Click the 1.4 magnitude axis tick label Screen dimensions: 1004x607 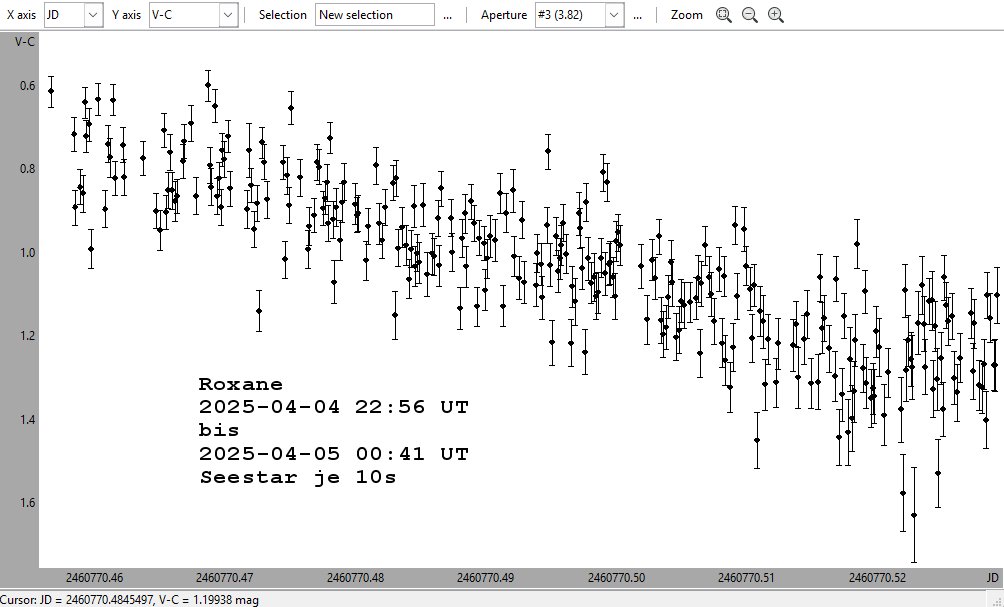pos(28,419)
